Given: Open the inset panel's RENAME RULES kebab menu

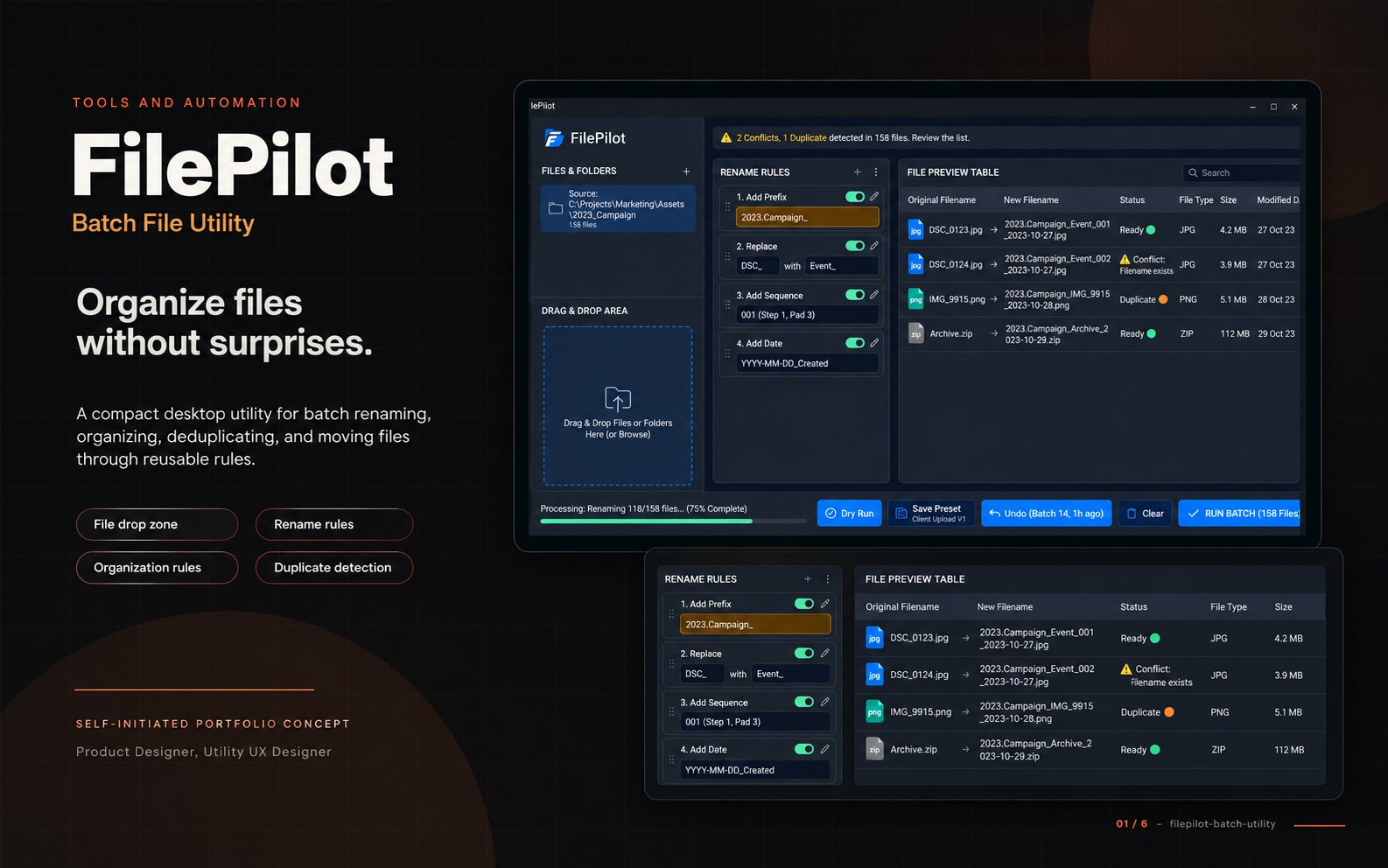Looking at the screenshot, I should (x=828, y=579).
